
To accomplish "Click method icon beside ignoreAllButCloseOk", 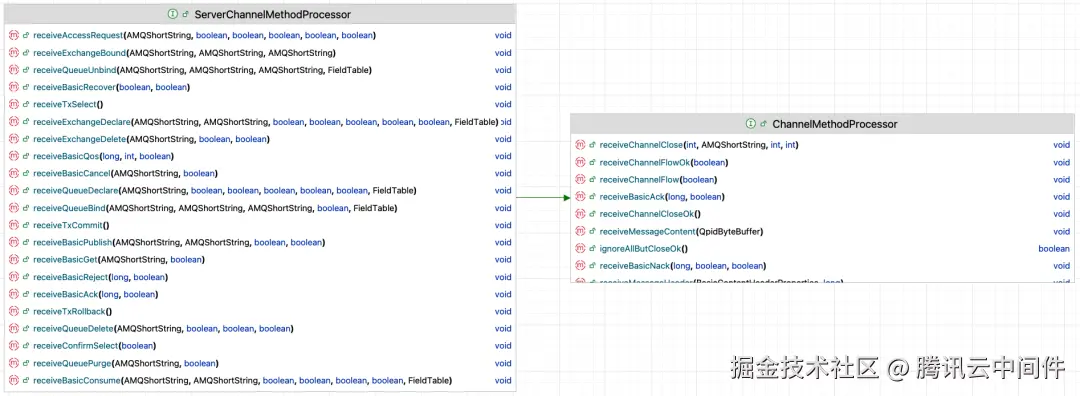I will pos(580,248).
